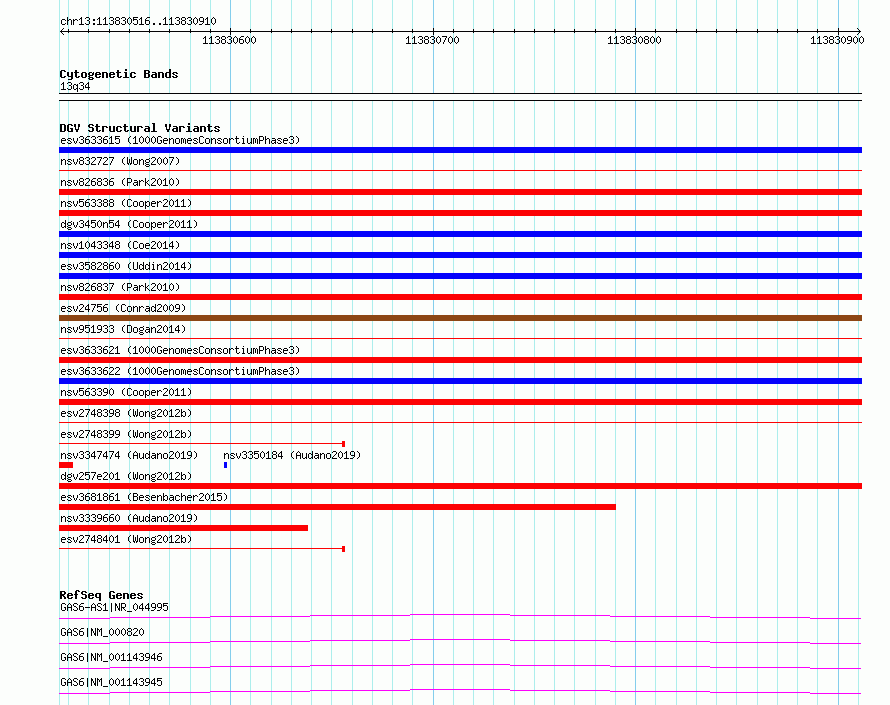Click the 113830800 ruler tick label
Screen dimensions: 890x705
click(x=634, y=40)
